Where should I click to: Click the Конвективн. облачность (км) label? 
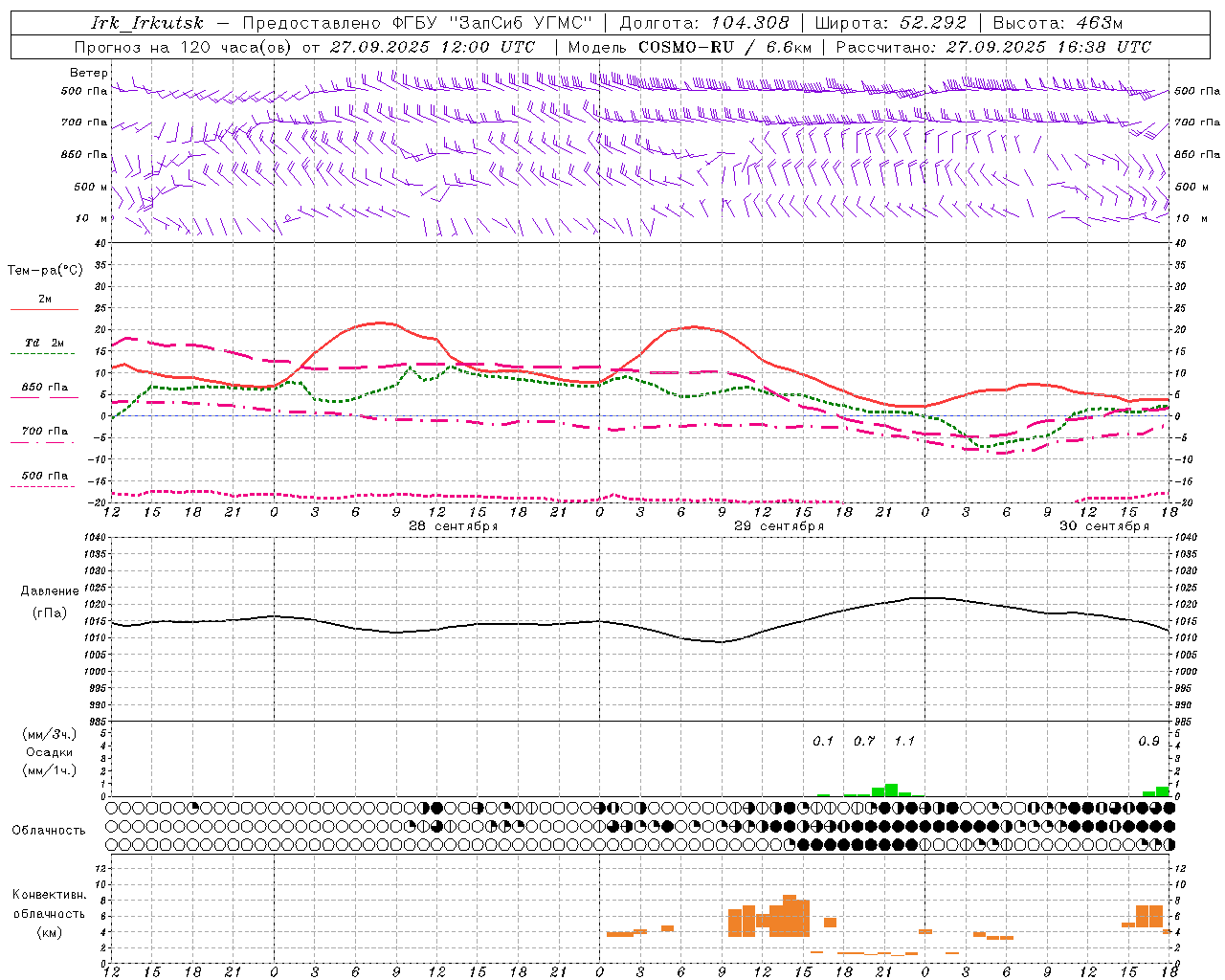coord(49,914)
